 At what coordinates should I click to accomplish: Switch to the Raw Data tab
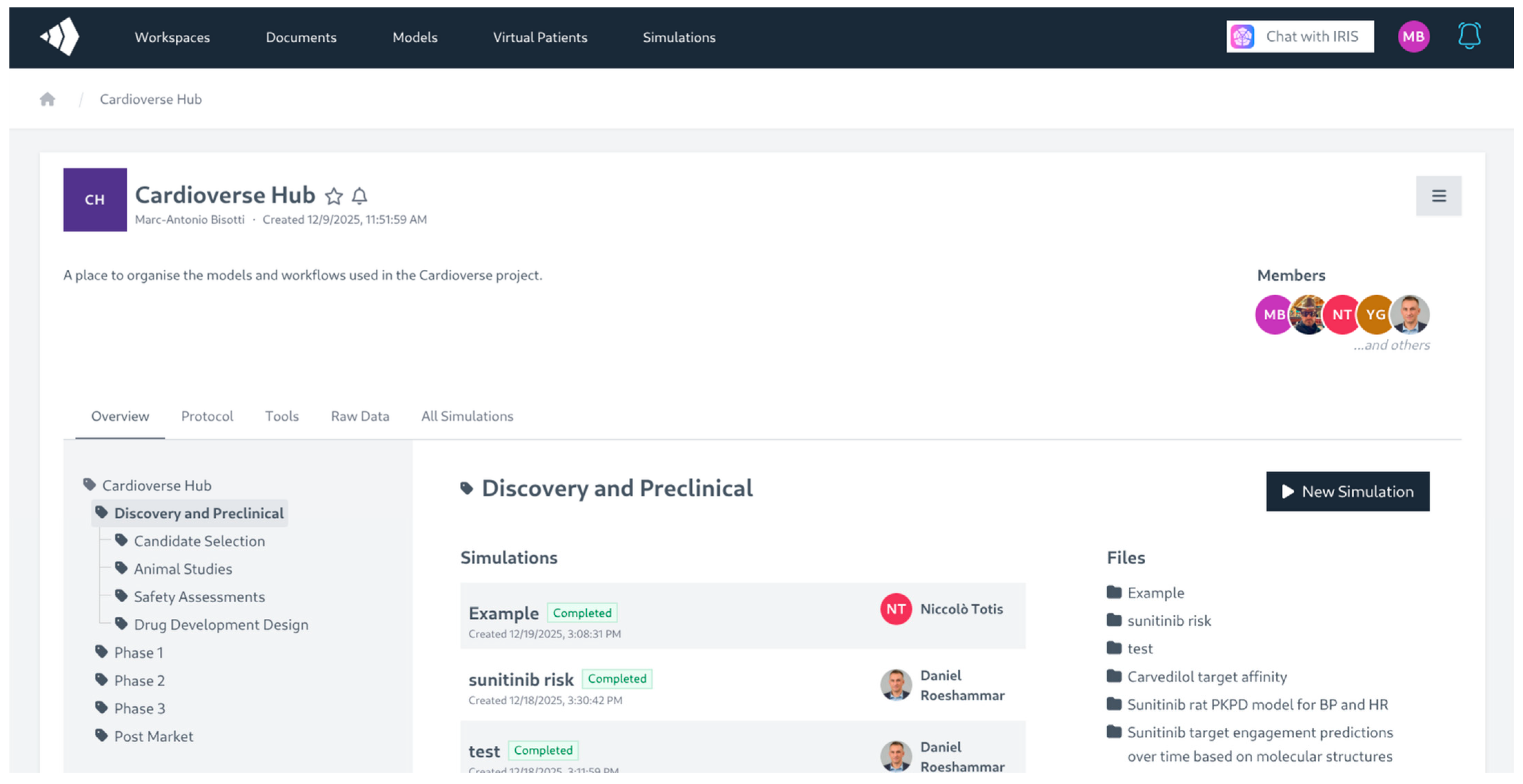tap(360, 416)
